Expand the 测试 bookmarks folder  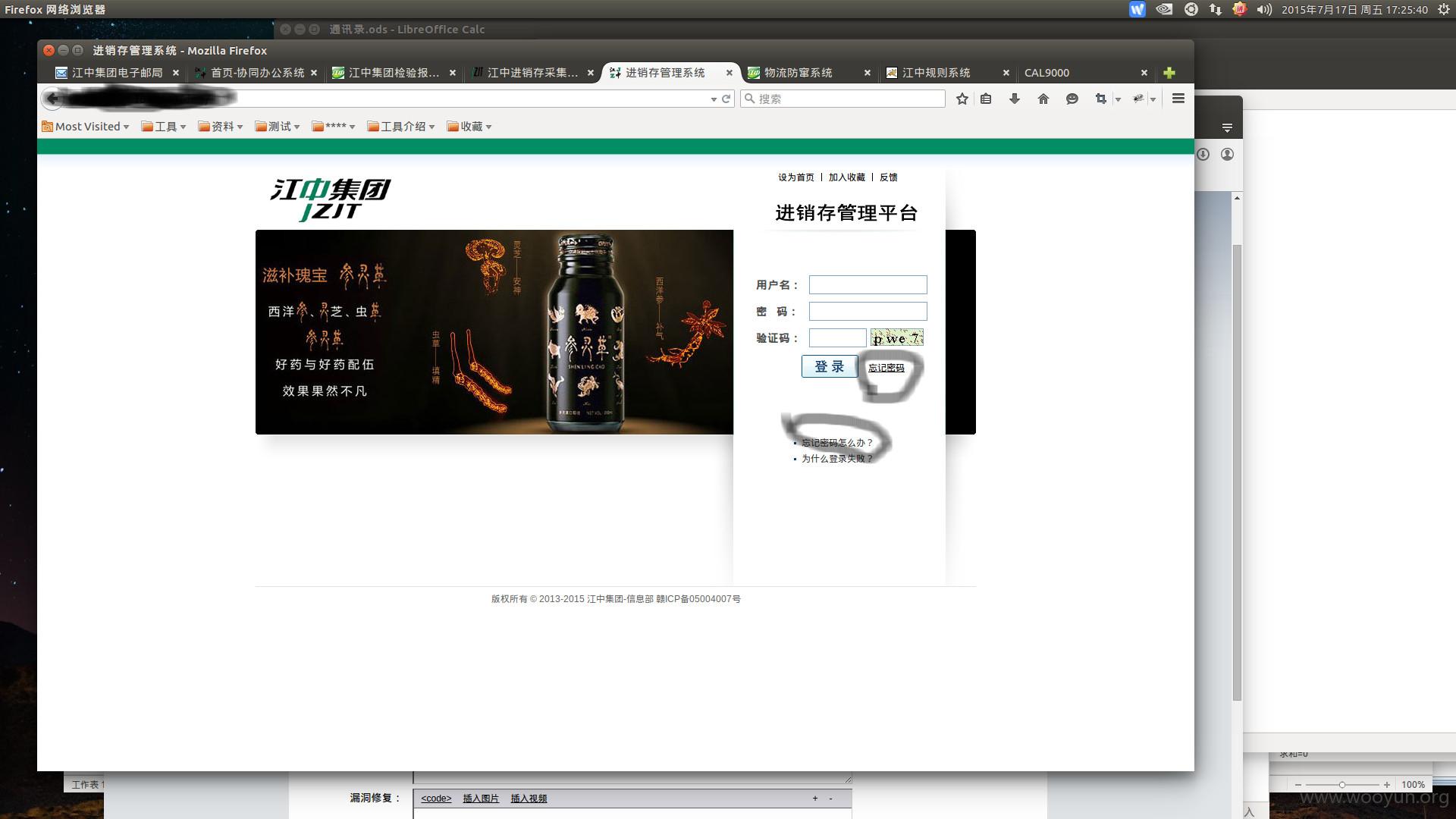coord(278,127)
